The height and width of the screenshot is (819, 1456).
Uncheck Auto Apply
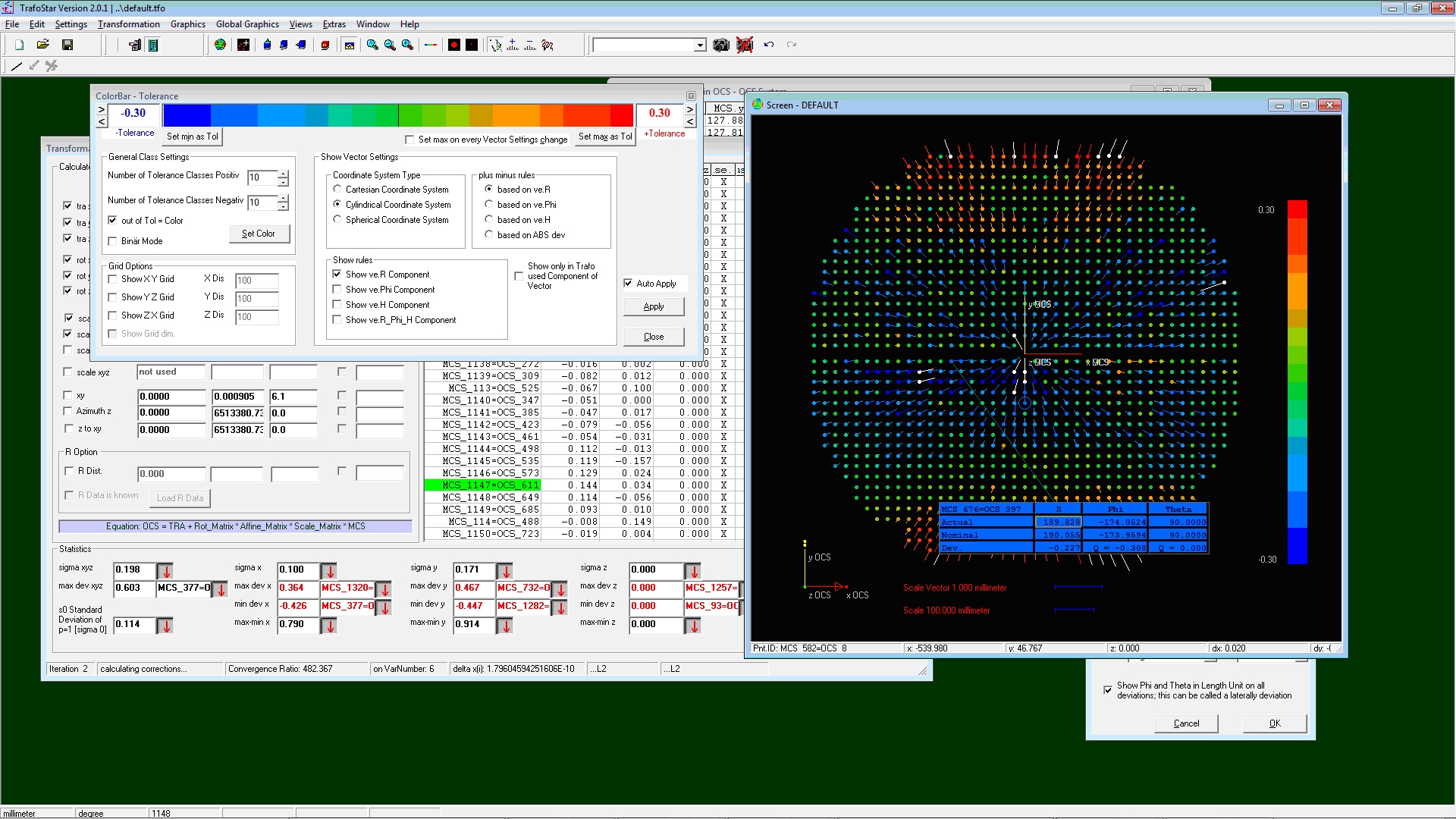pos(628,284)
